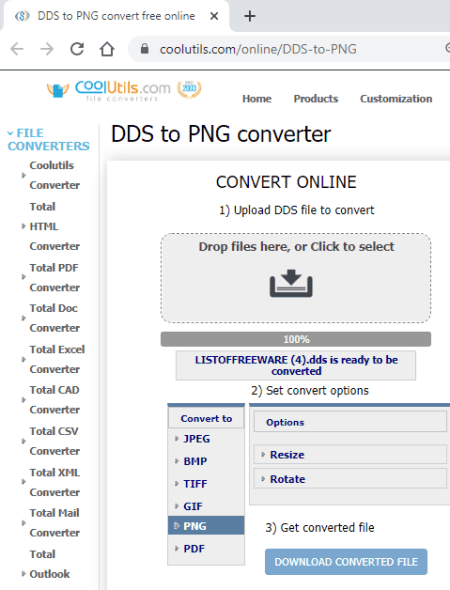The image size is (450, 590).
Task: Click the CONVERT ONLINE heading
Action: [x=286, y=182]
